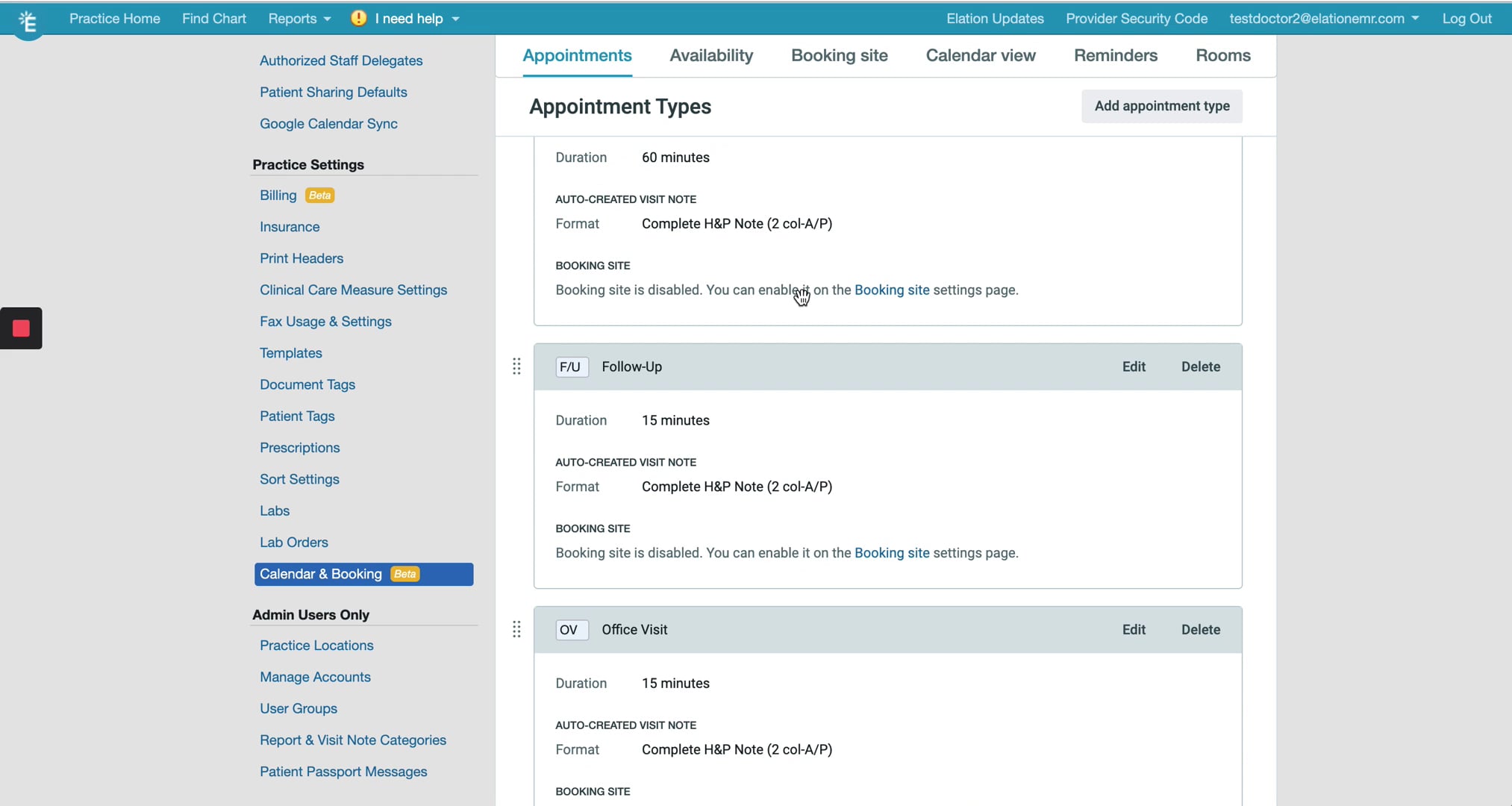Open Booking site link in Follow-Up card
The image size is (1512, 806).
(x=892, y=553)
